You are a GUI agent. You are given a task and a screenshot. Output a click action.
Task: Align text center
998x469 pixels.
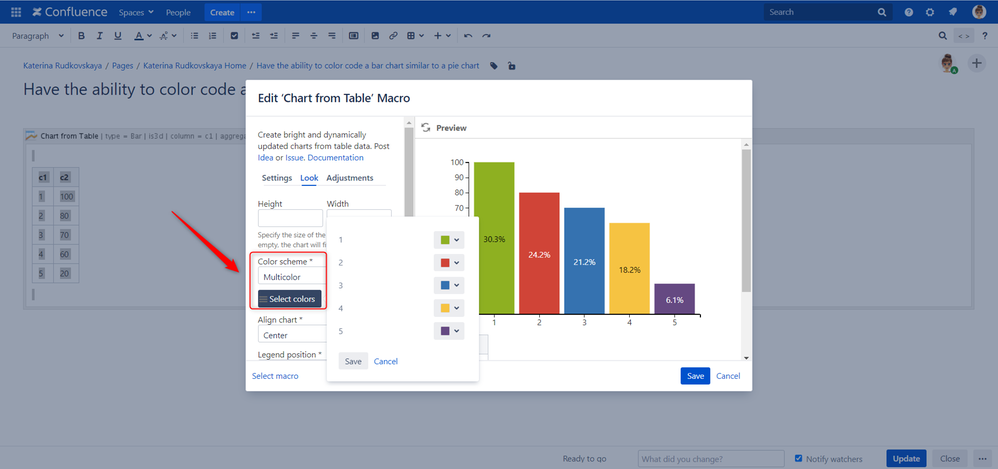coord(313,36)
